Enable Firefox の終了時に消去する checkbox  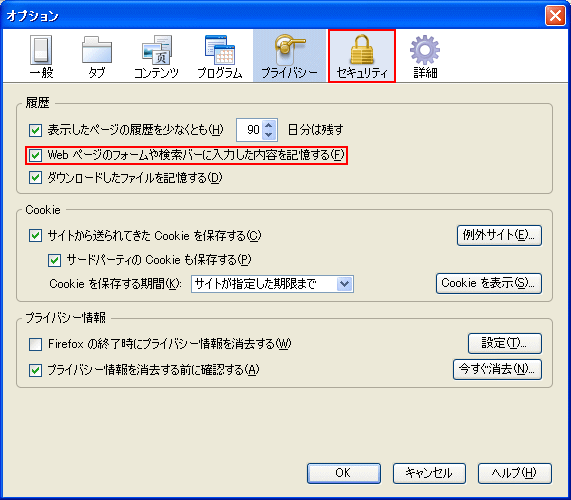click(x=35, y=344)
